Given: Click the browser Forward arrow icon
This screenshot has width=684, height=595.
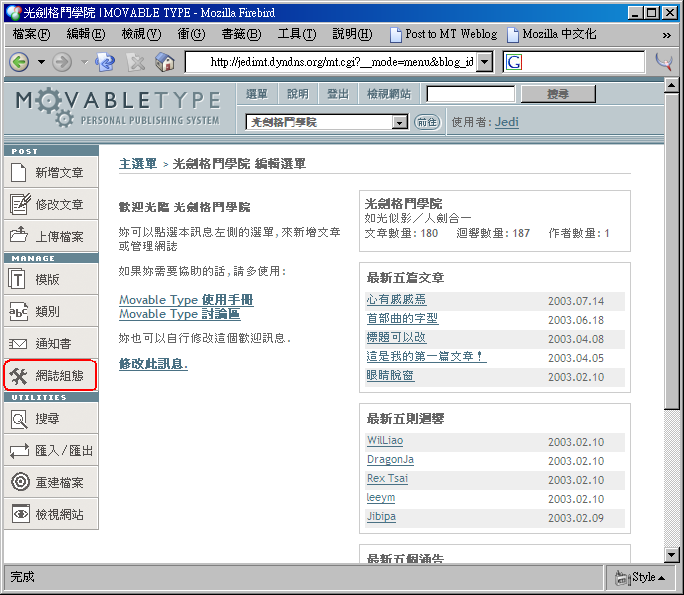Looking at the screenshot, I should click(62, 62).
